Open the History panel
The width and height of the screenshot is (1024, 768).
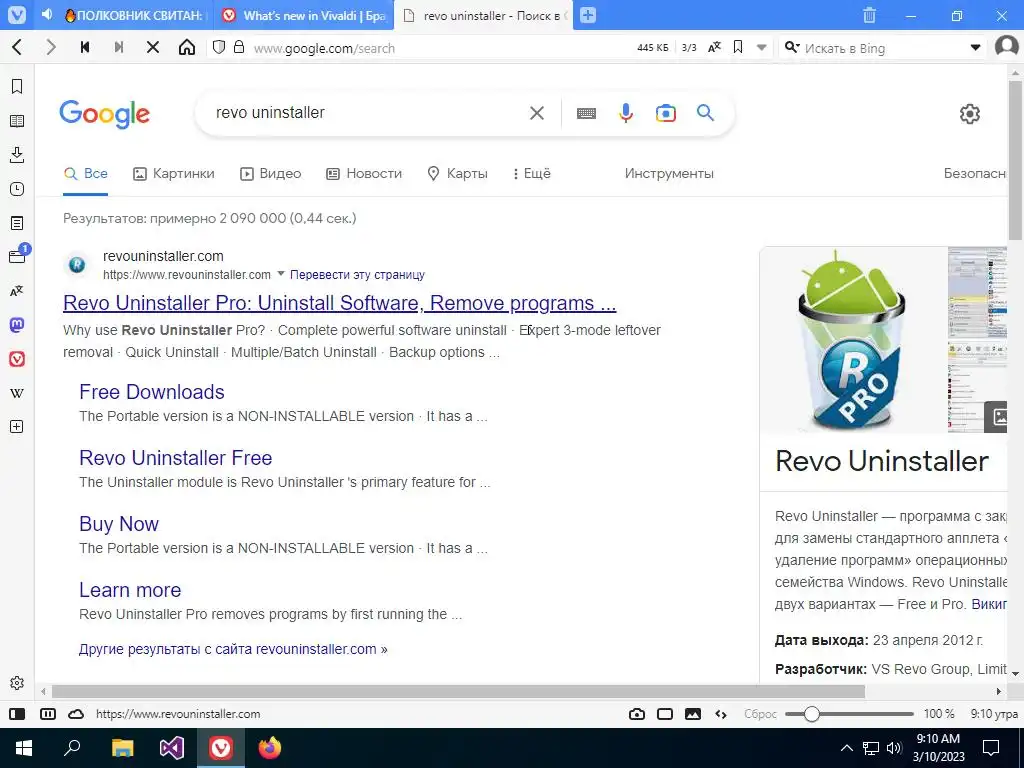point(17,189)
